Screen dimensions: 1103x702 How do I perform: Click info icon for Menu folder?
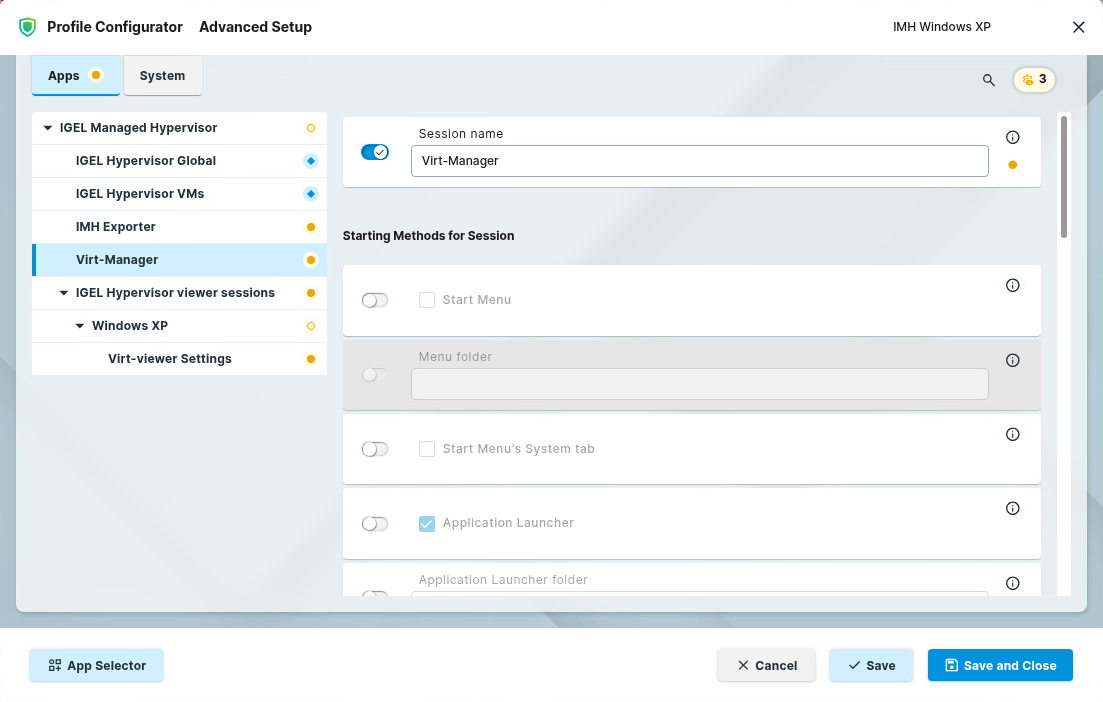pyautogui.click(x=1012, y=361)
